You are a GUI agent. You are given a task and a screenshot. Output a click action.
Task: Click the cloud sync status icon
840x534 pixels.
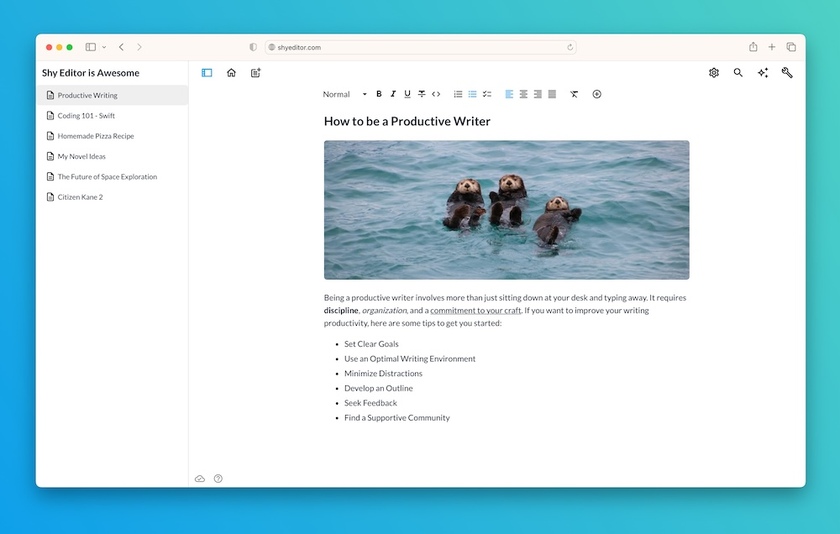tap(200, 479)
